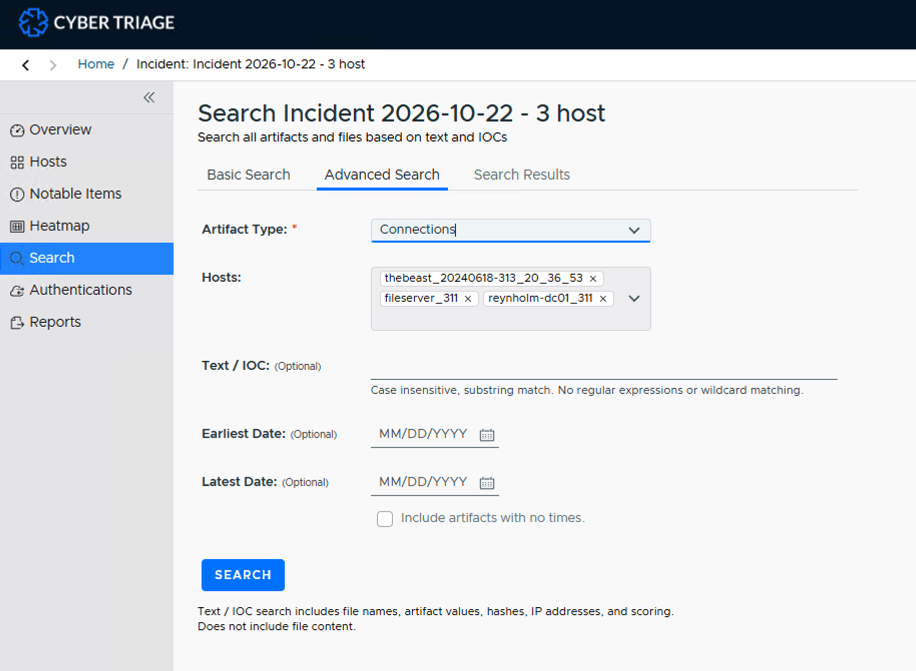The width and height of the screenshot is (916, 671).
Task: Click the Notable Items alert icon
Action: tap(17, 194)
